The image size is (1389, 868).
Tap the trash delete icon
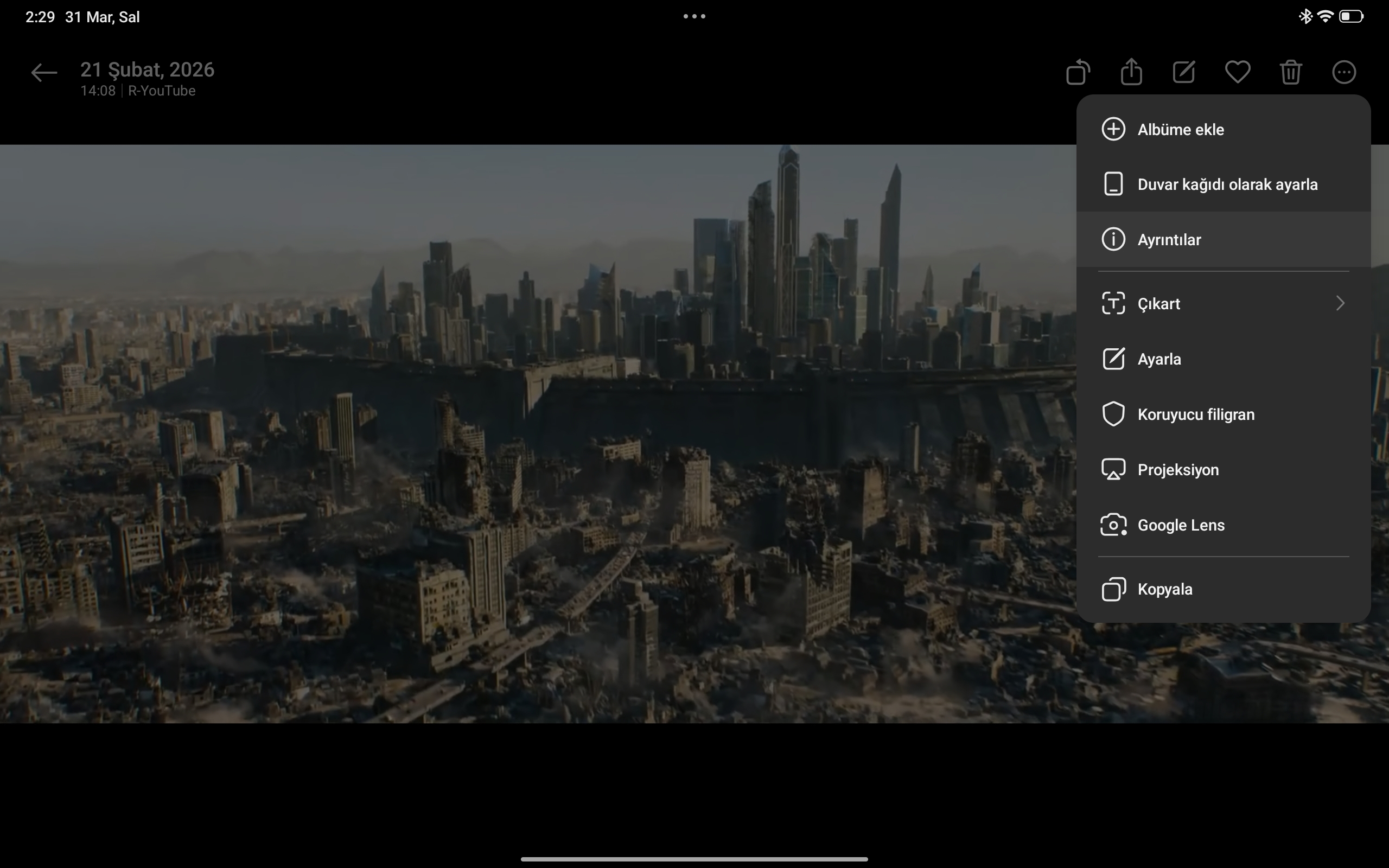click(x=1291, y=72)
